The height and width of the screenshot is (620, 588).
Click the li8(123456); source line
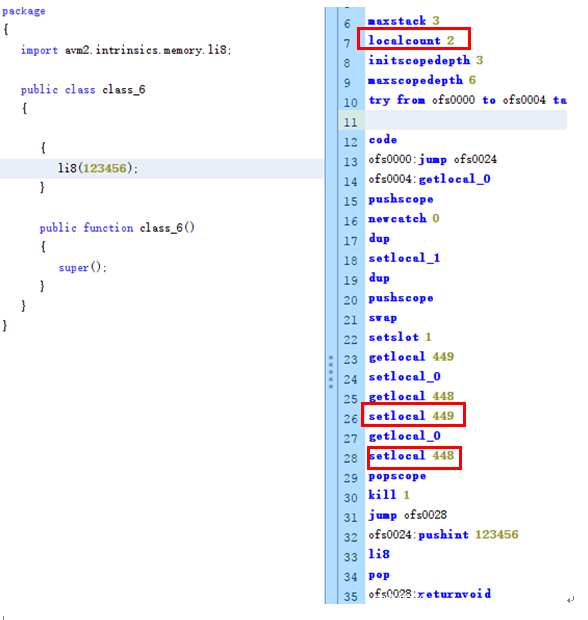[98, 168]
